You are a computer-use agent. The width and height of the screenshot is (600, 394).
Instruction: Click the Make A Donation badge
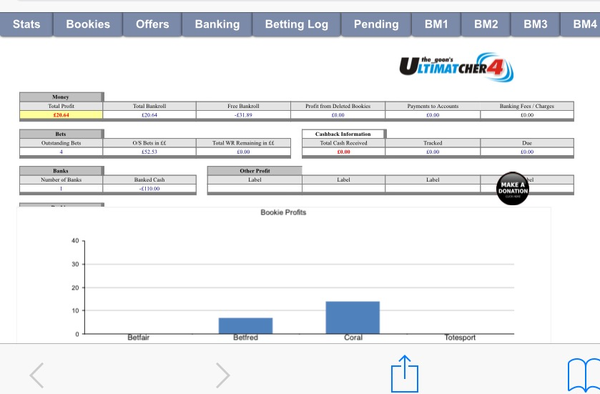point(513,188)
